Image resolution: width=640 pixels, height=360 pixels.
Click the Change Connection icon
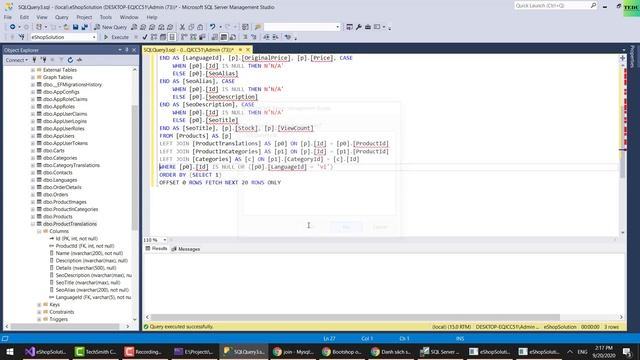tap(22, 37)
